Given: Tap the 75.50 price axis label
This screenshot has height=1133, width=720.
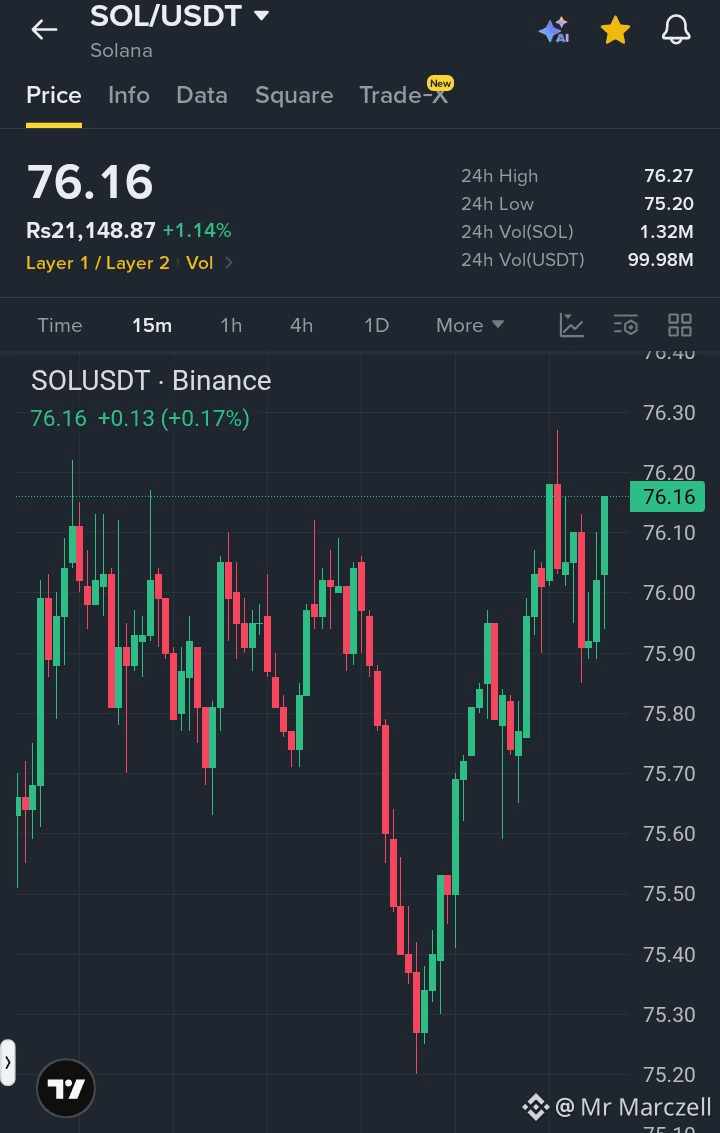Looking at the screenshot, I should 669,894.
